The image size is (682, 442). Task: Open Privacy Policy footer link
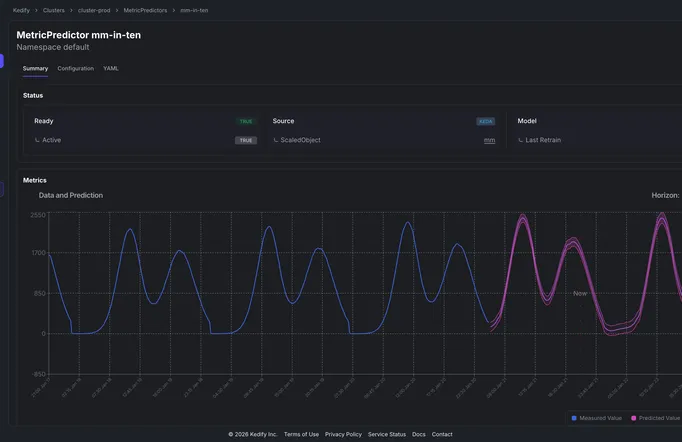[x=343, y=434]
